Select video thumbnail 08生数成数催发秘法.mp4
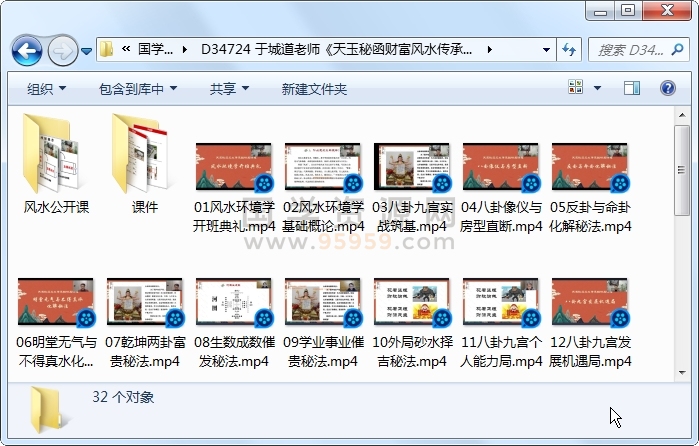 (234, 302)
